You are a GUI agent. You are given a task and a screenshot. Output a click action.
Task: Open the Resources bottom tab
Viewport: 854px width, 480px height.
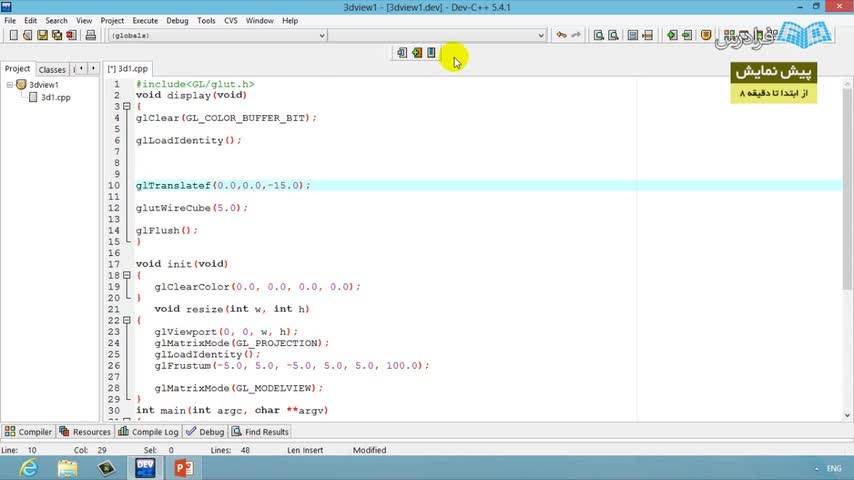85,432
